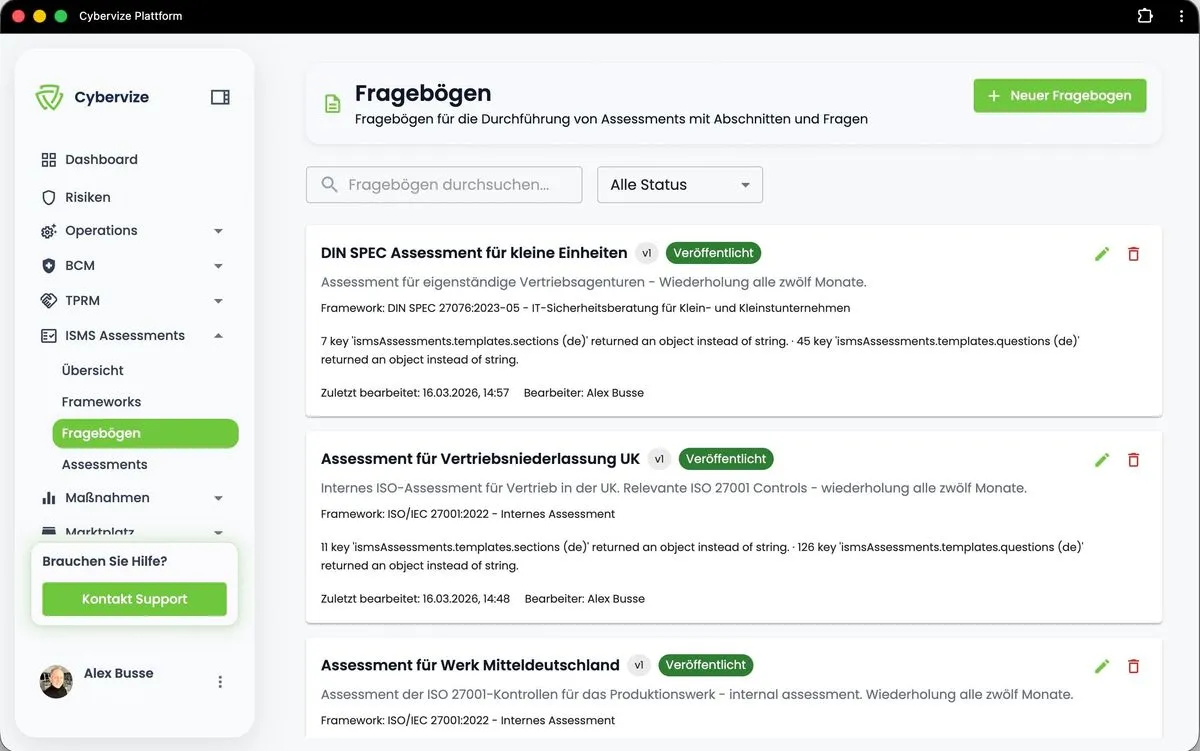Collapse the sidebar using the panel icon
Image resolution: width=1200 pixels, height=751 pixels.
tap(219, 97)
